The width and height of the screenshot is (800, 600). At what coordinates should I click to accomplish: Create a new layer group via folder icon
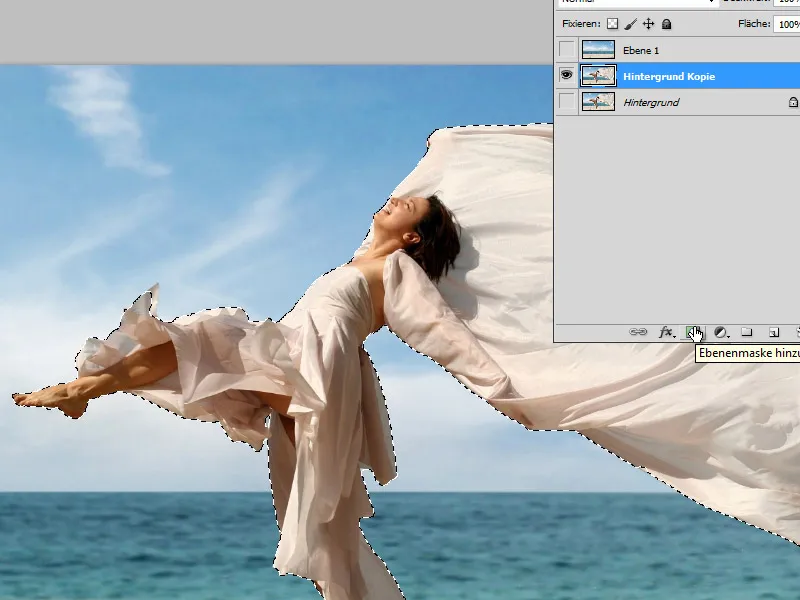click(746, 332)
